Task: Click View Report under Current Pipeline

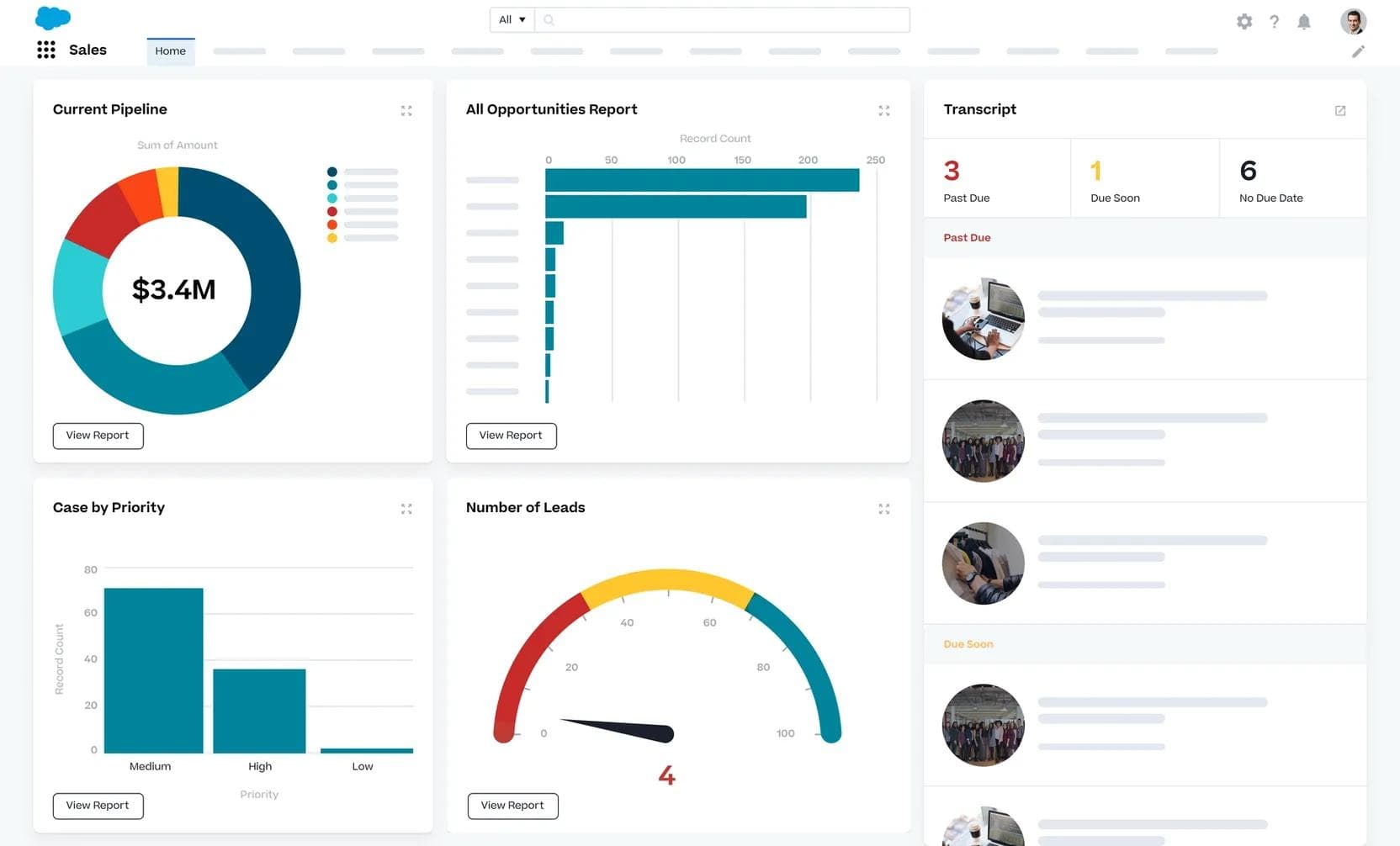Action: [98, 436]
